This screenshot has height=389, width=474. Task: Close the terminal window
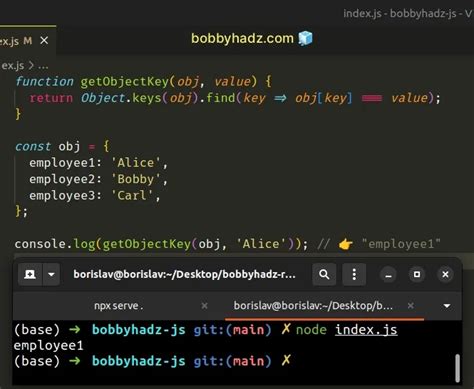445,274
